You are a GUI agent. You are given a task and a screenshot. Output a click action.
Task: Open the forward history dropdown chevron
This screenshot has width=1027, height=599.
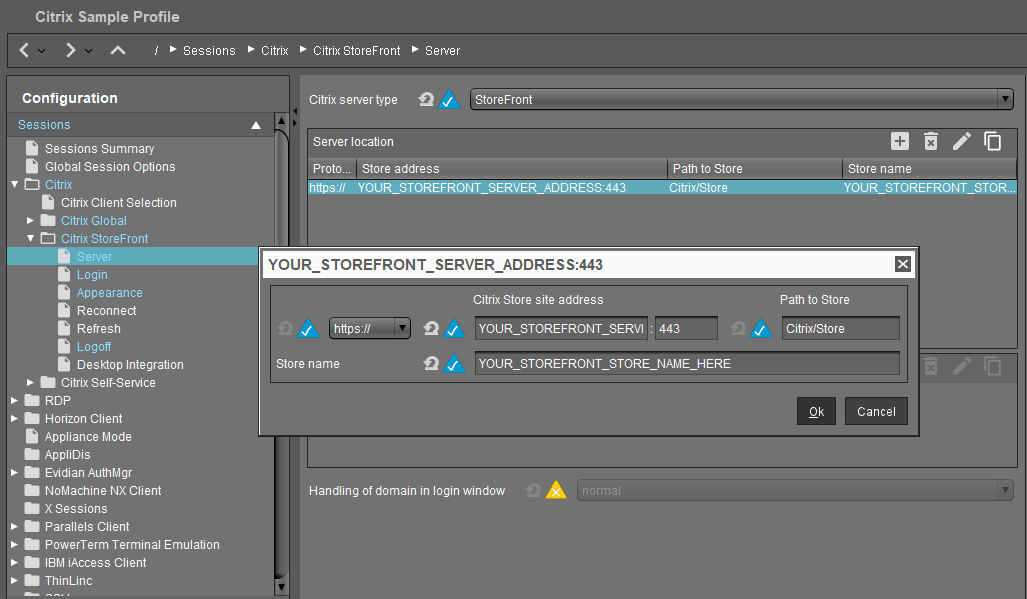[x=88, y=51]
